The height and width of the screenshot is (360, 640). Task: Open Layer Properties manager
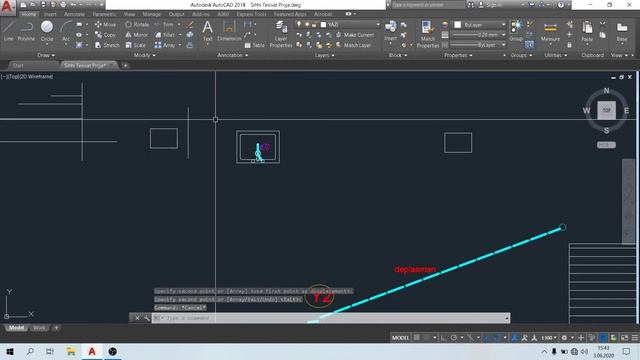tap(281, 34)
